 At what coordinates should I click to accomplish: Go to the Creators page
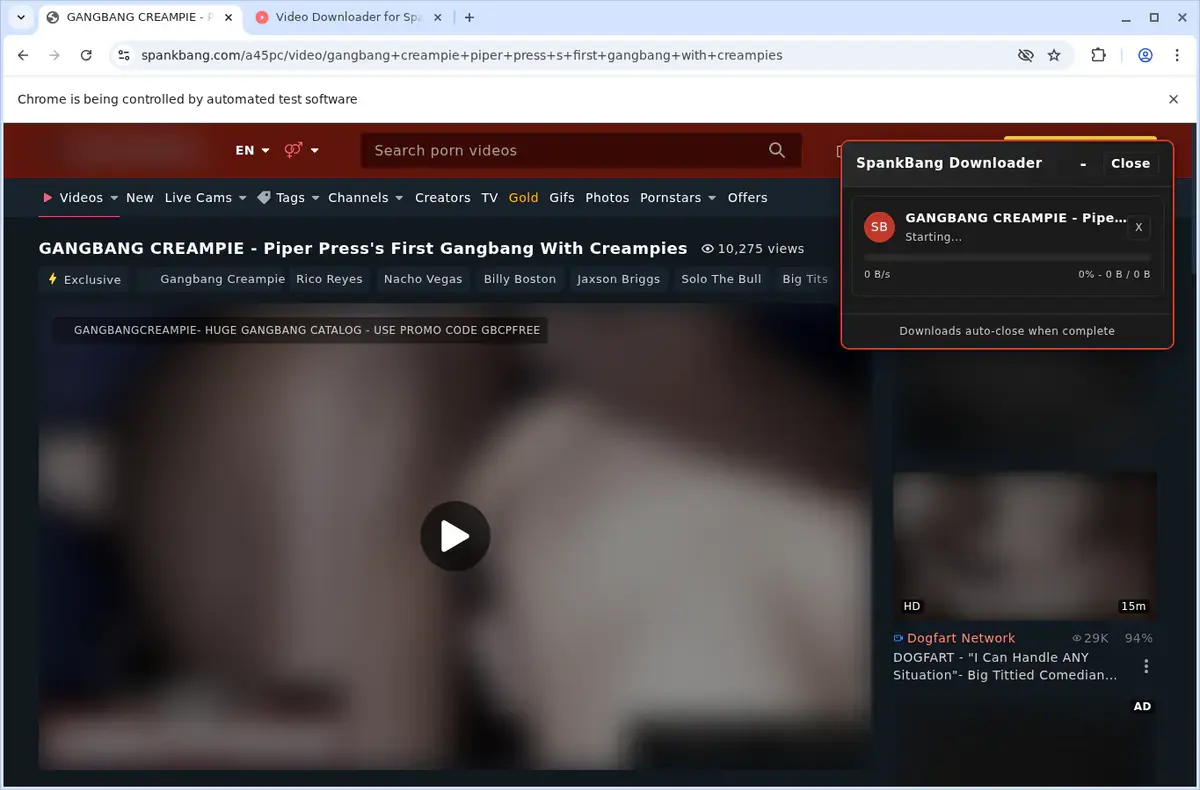[443, 197]
